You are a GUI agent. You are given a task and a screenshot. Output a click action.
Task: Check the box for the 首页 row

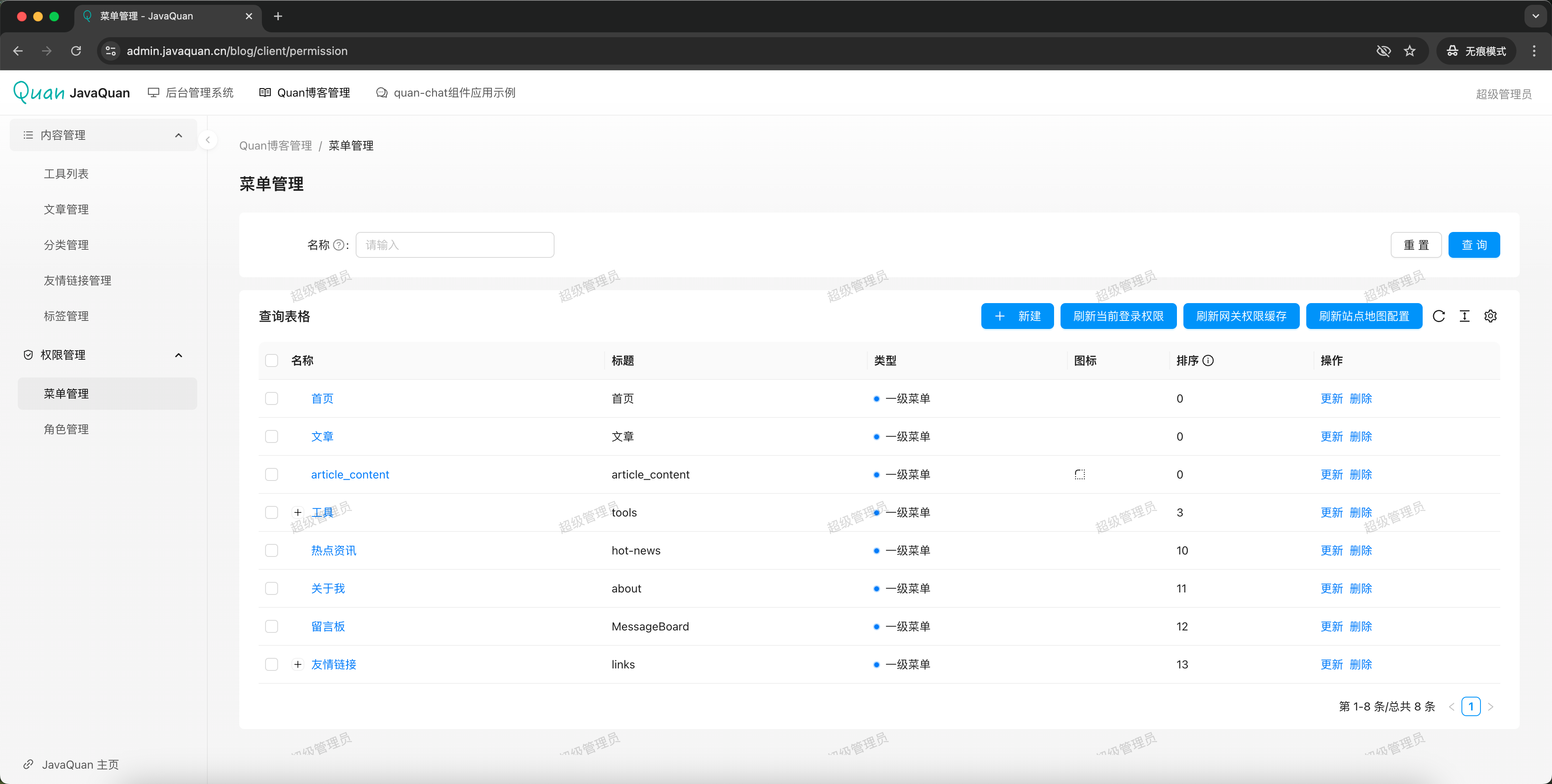tap(272, 398)
